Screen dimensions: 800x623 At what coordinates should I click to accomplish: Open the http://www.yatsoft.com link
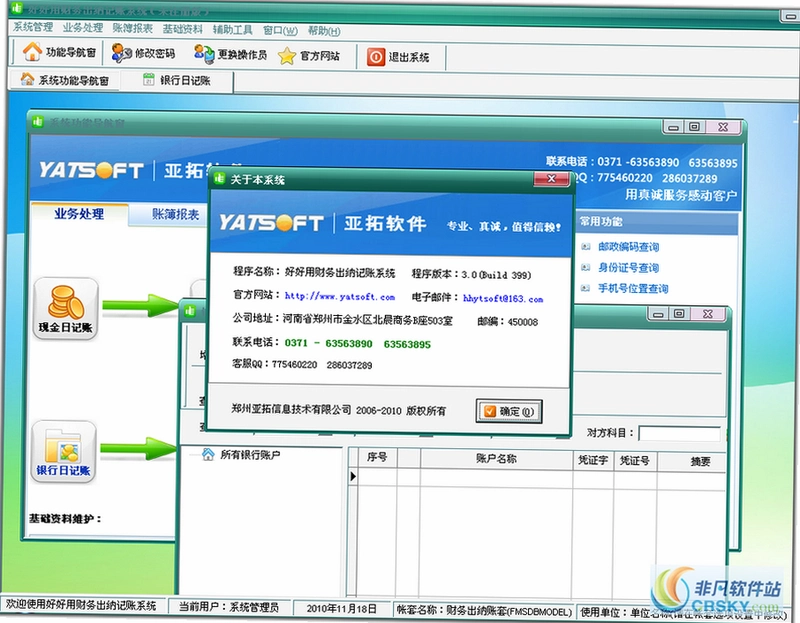tap(339, 296)
